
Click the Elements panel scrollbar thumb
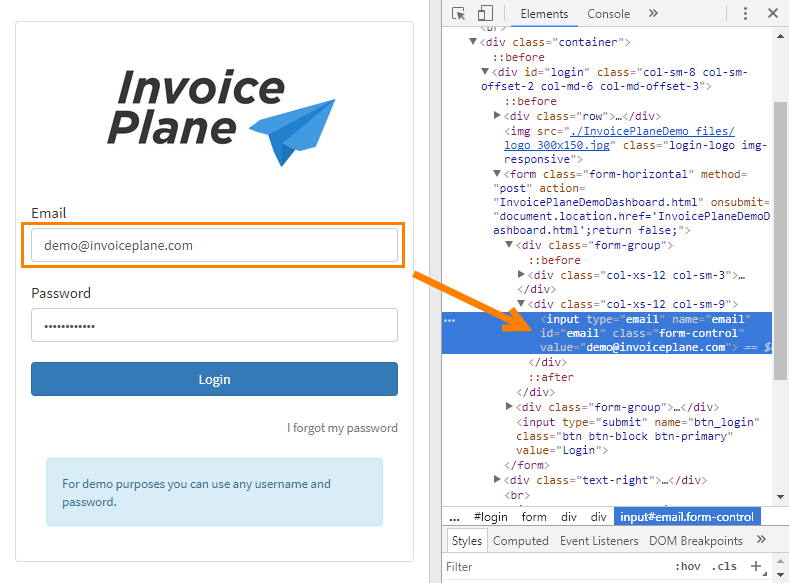[x=780, y=240]
